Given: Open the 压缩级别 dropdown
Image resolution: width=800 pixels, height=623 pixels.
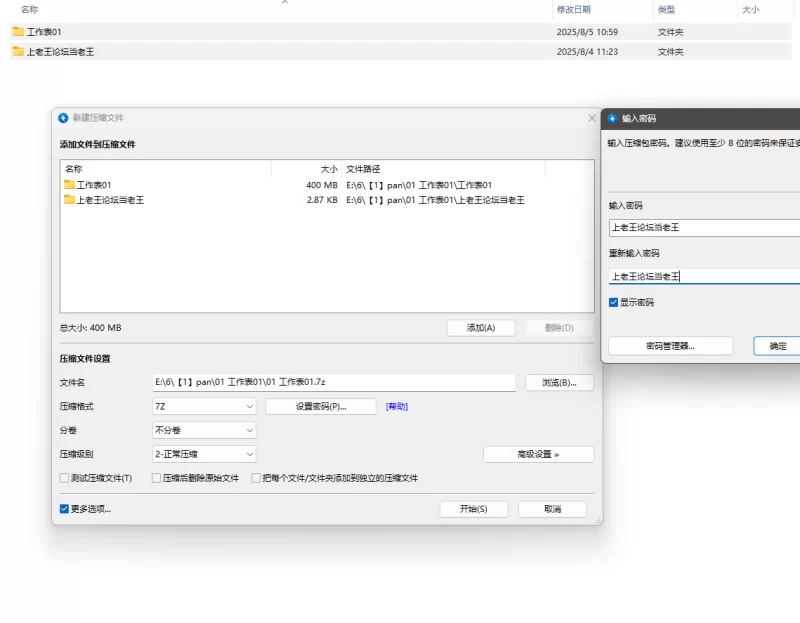Looking at the screenshot, I should (x=204, y=454).
